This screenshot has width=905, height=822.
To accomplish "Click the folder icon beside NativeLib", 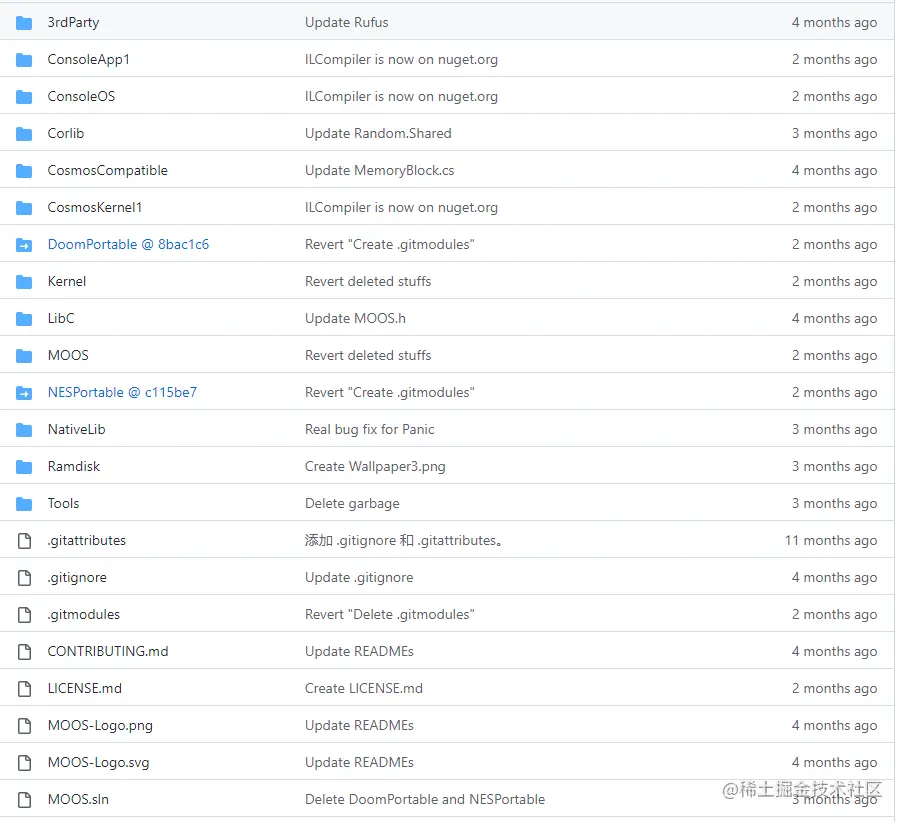I will (24, 429).
